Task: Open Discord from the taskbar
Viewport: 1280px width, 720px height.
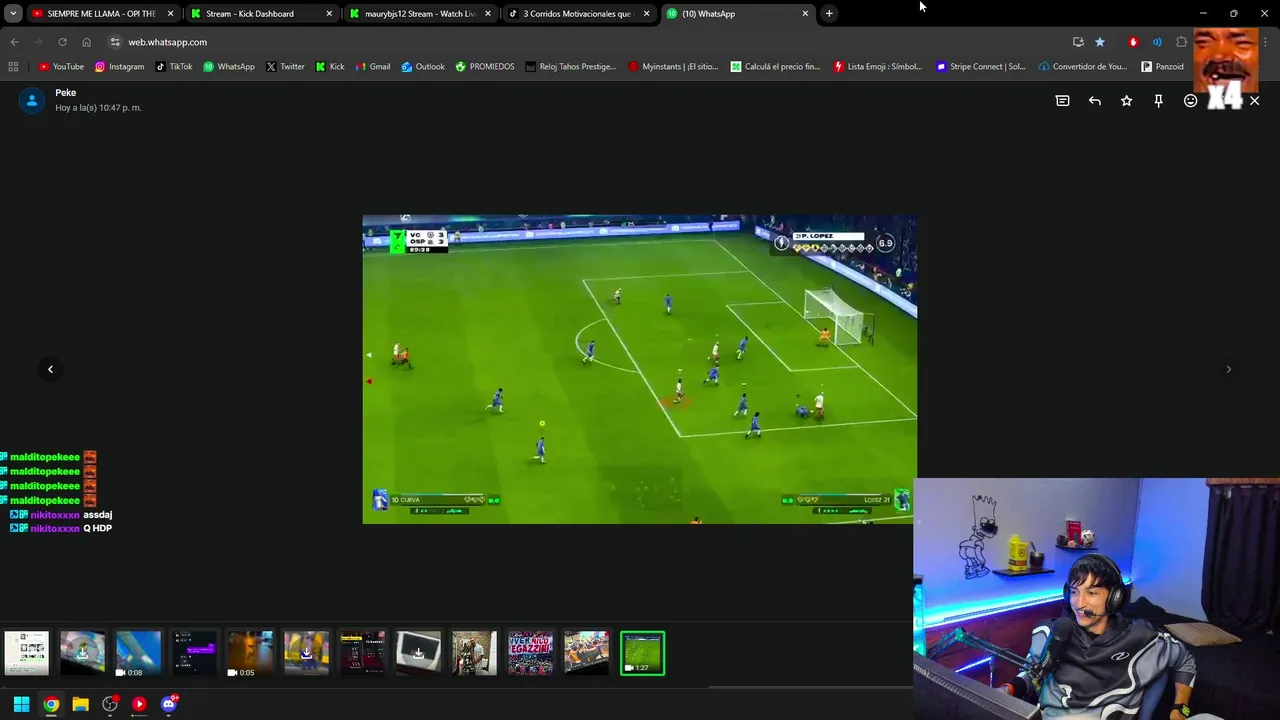Action: click(169, 704)
